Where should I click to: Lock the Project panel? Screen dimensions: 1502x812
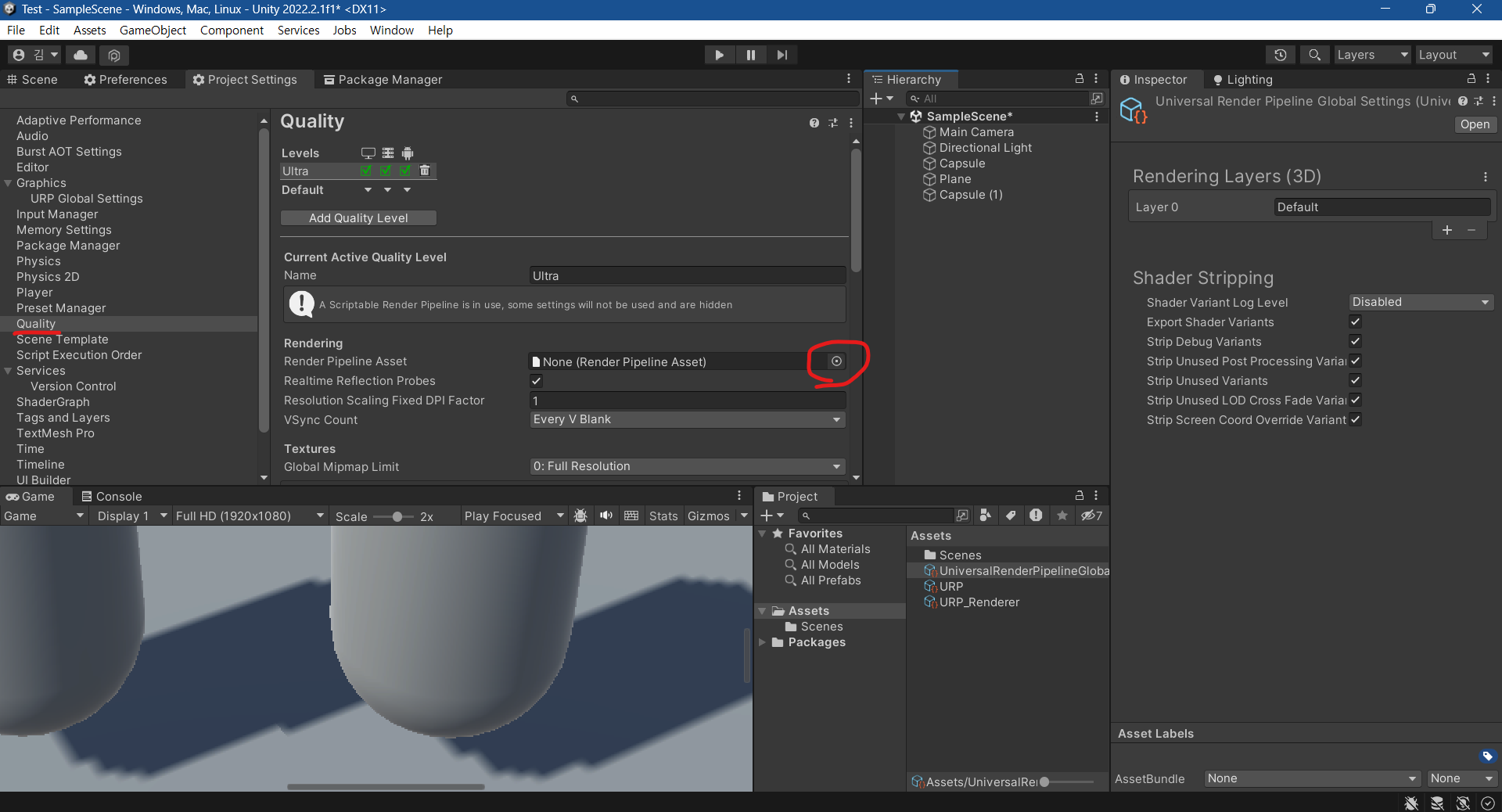1080,496
